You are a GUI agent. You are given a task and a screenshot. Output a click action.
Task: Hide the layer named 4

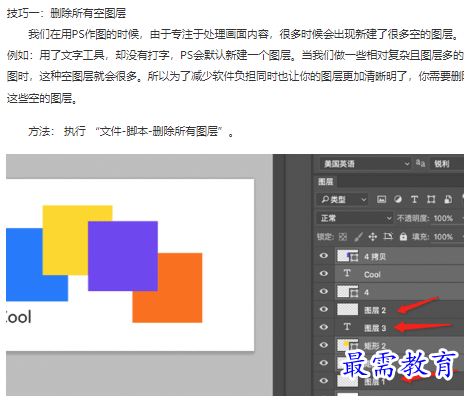pos(323,291)
